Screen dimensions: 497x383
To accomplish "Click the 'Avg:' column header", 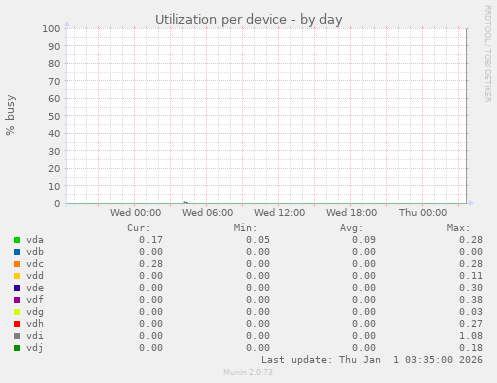I will point(351,228).
